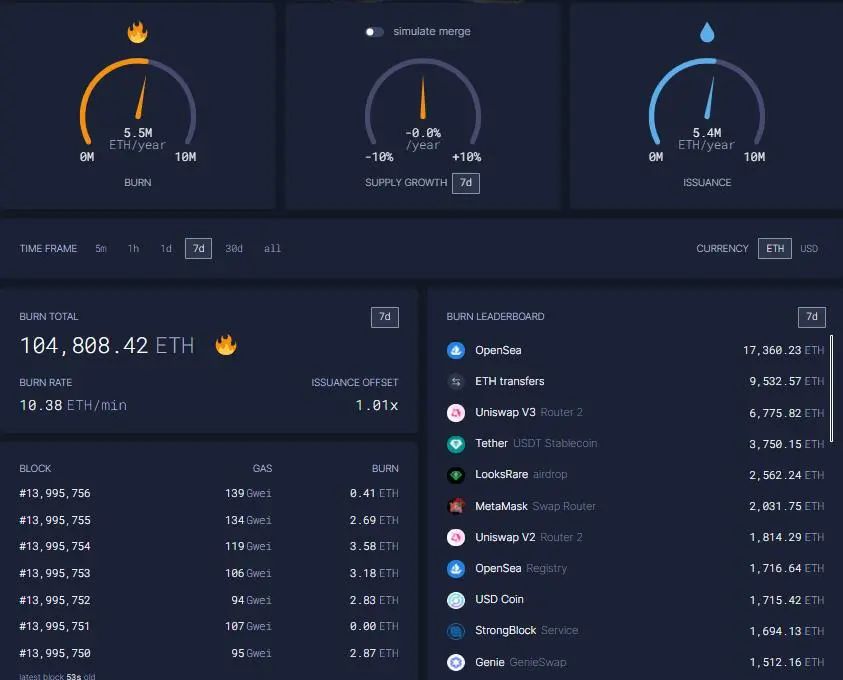The width and height of the screenshot is (843, 680).
Task: Select the 7d time frame
Action: pos(198,248)
